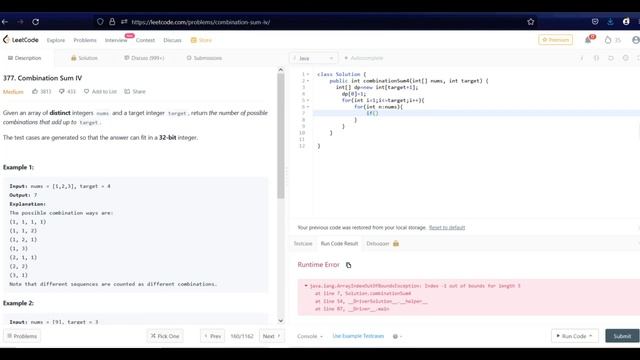Click the LeetCode logo
The width and height of the screenshot is (640, 360).
(x=21, y=40)
